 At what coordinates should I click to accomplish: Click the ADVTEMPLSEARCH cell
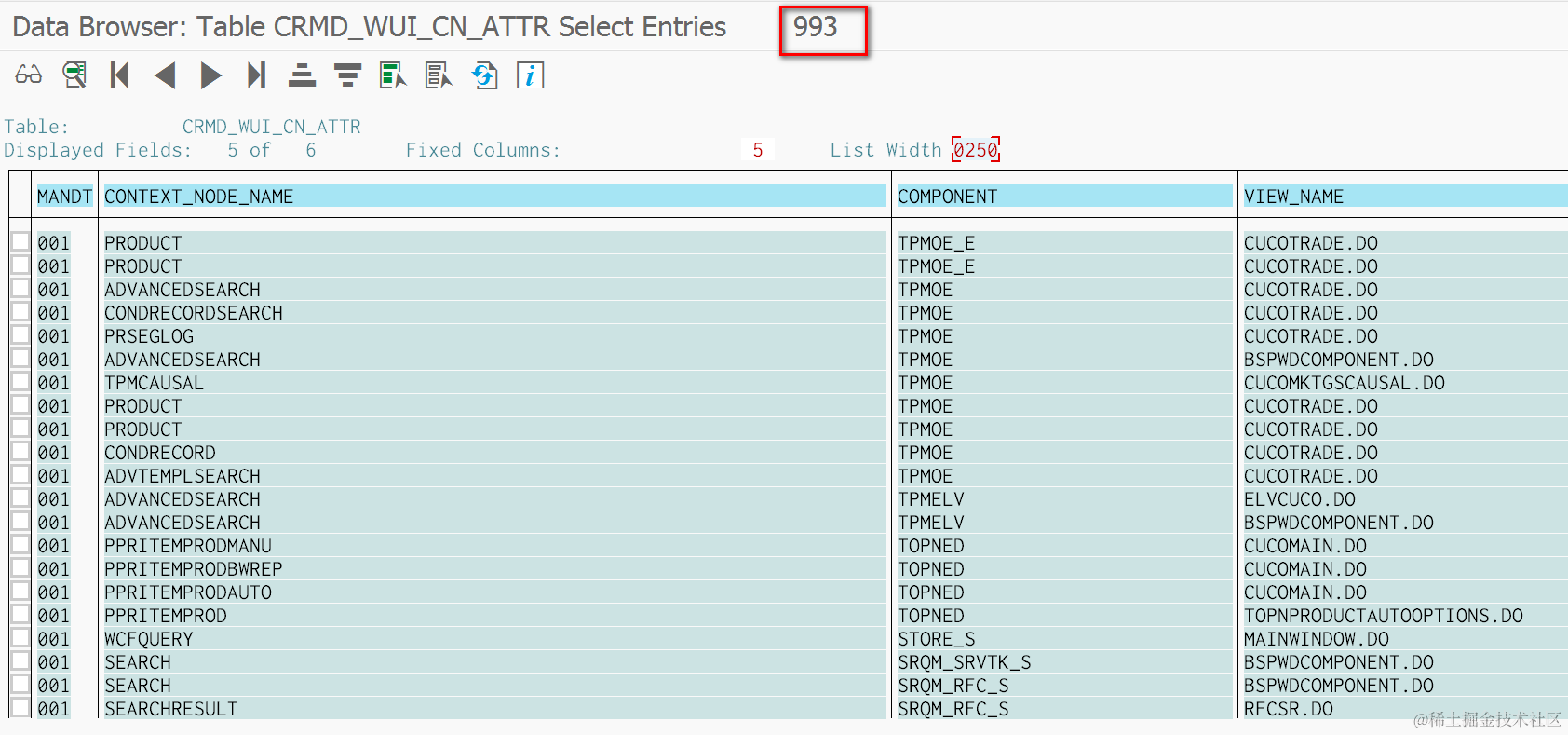pyautogui.click(x=494, y=476)
